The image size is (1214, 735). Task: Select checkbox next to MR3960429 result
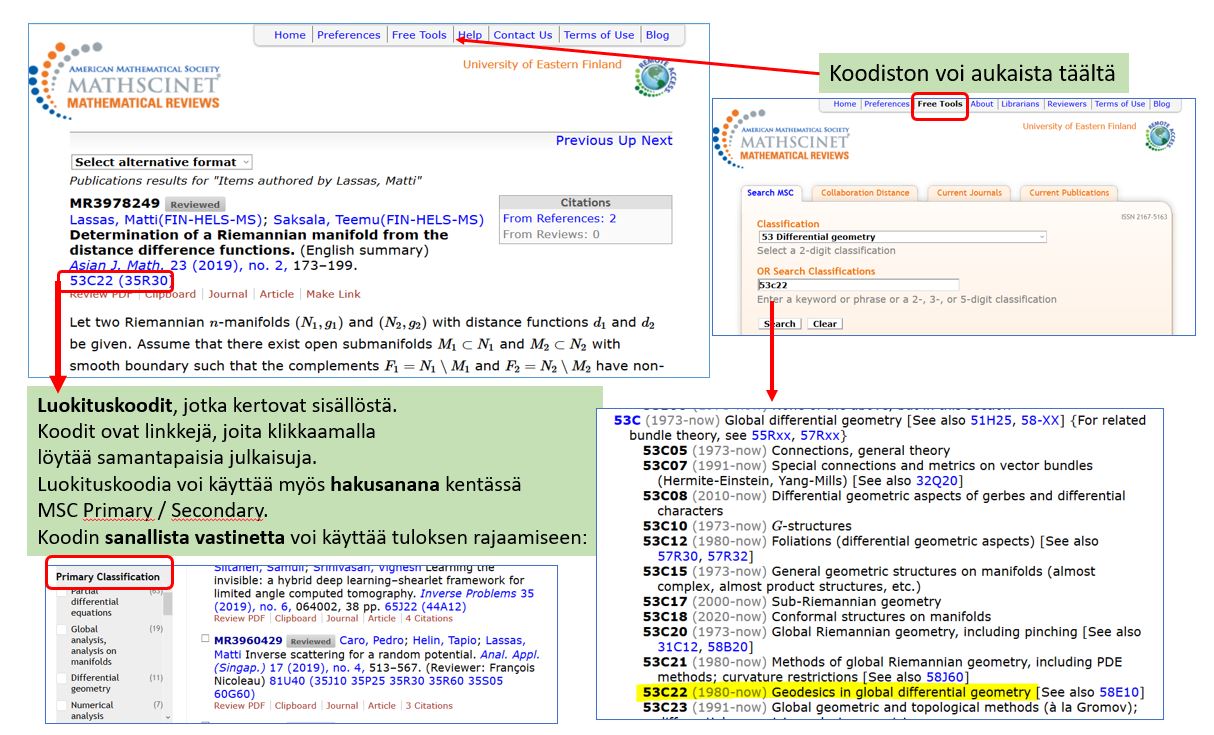point(205,639)
